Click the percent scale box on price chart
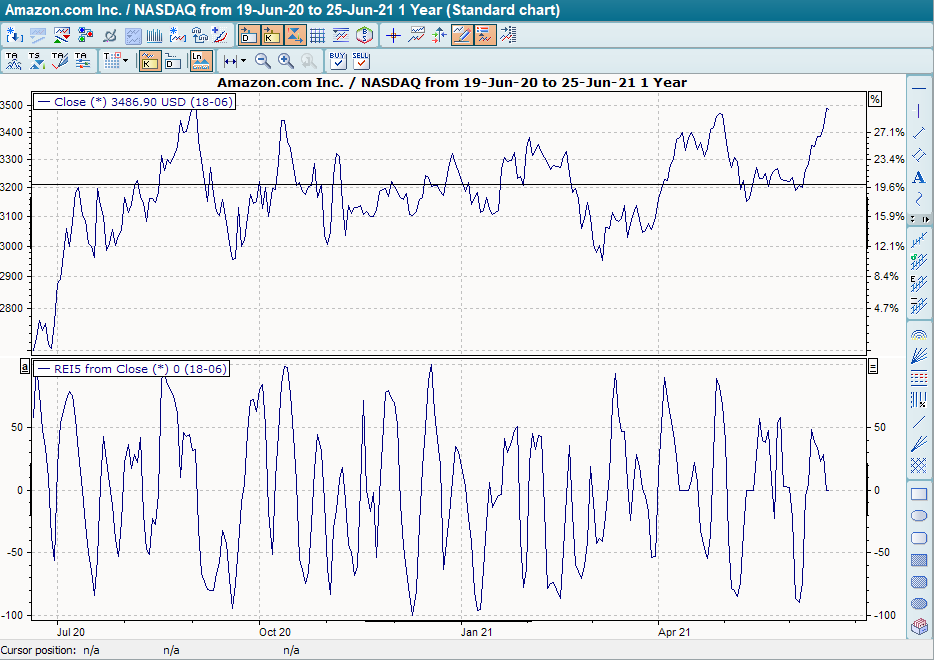The image size is (934, 660). click(x=874, y=99)
